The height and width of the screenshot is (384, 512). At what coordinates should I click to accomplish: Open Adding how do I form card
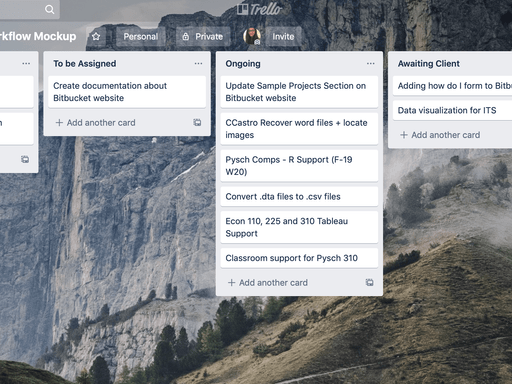(x=452, y=86)
